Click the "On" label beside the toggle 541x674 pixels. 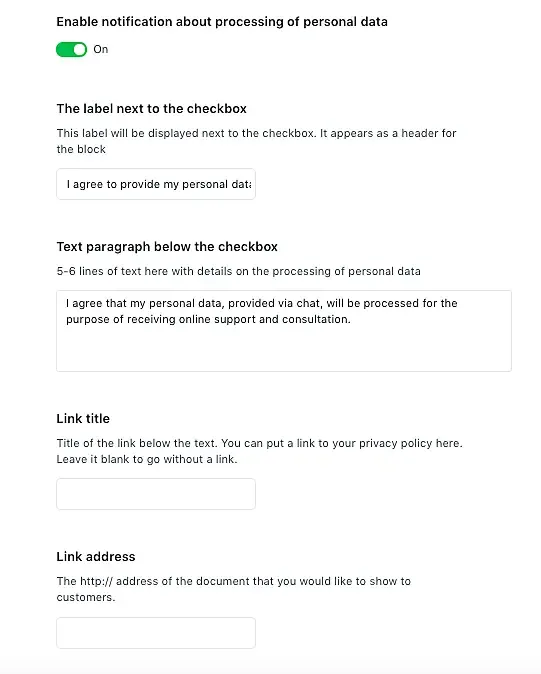tap(101, 49)
